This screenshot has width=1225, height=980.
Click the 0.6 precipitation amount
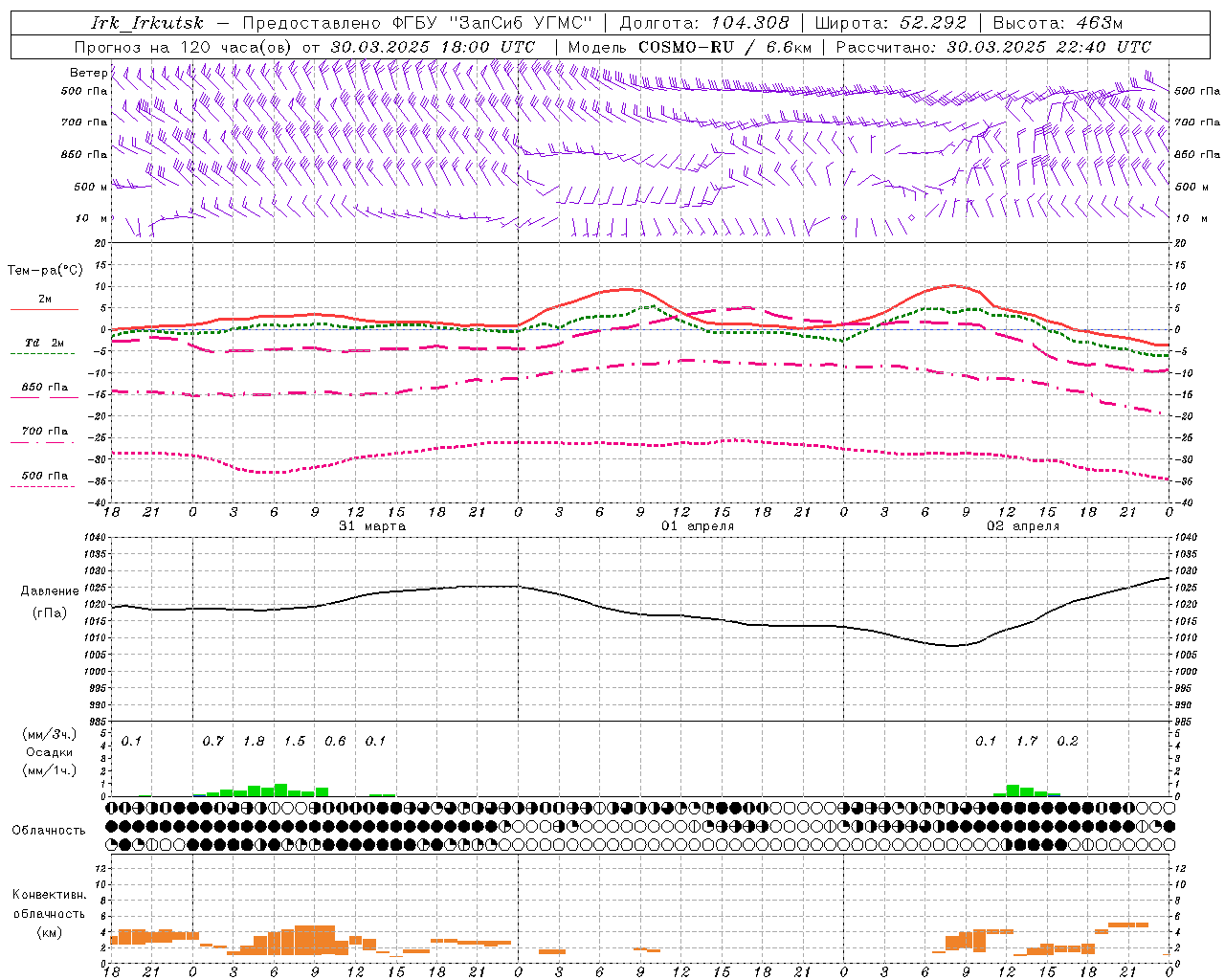point(335,742)
